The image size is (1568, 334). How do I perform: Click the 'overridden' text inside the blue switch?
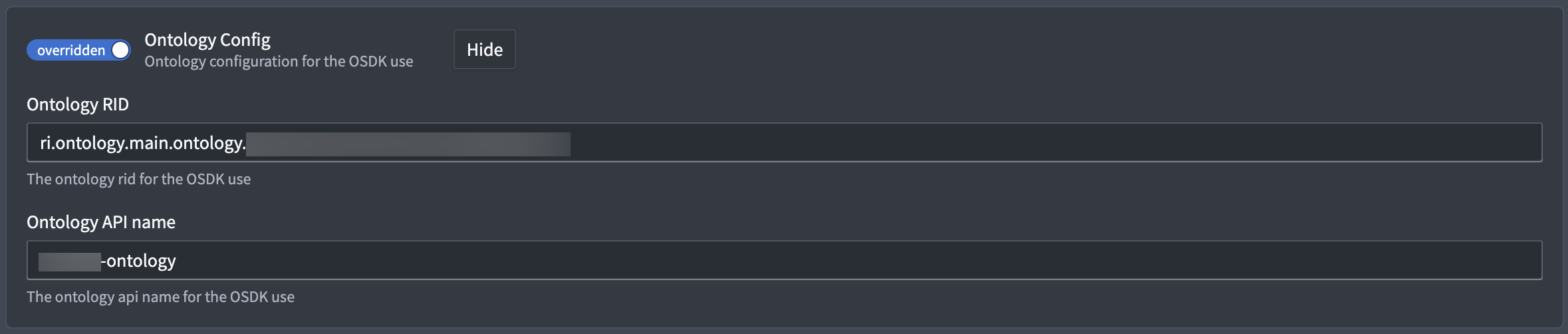pos(71,50)
